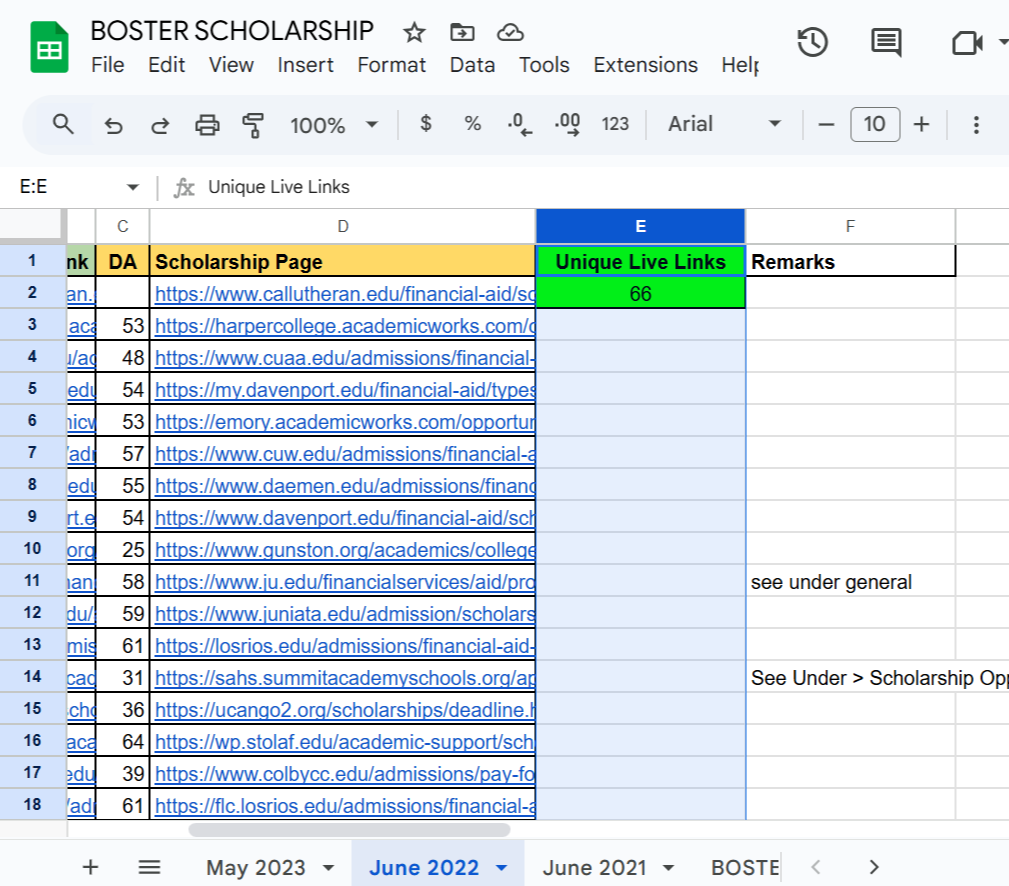This screenshot has width=1009, height=886.
Task: Click the horizontal scrollbar
Action: coord(349,829)
